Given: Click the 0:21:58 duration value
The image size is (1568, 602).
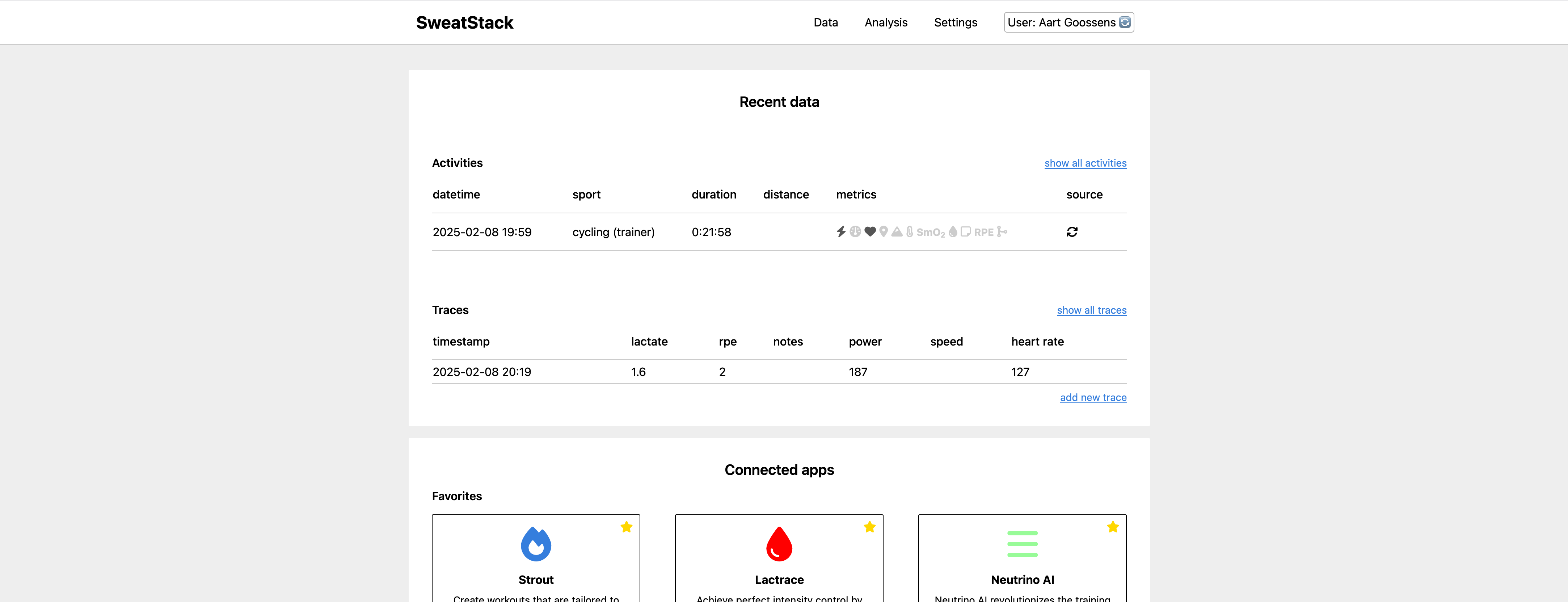Looking at the screenshot, I should coord(711,232).
